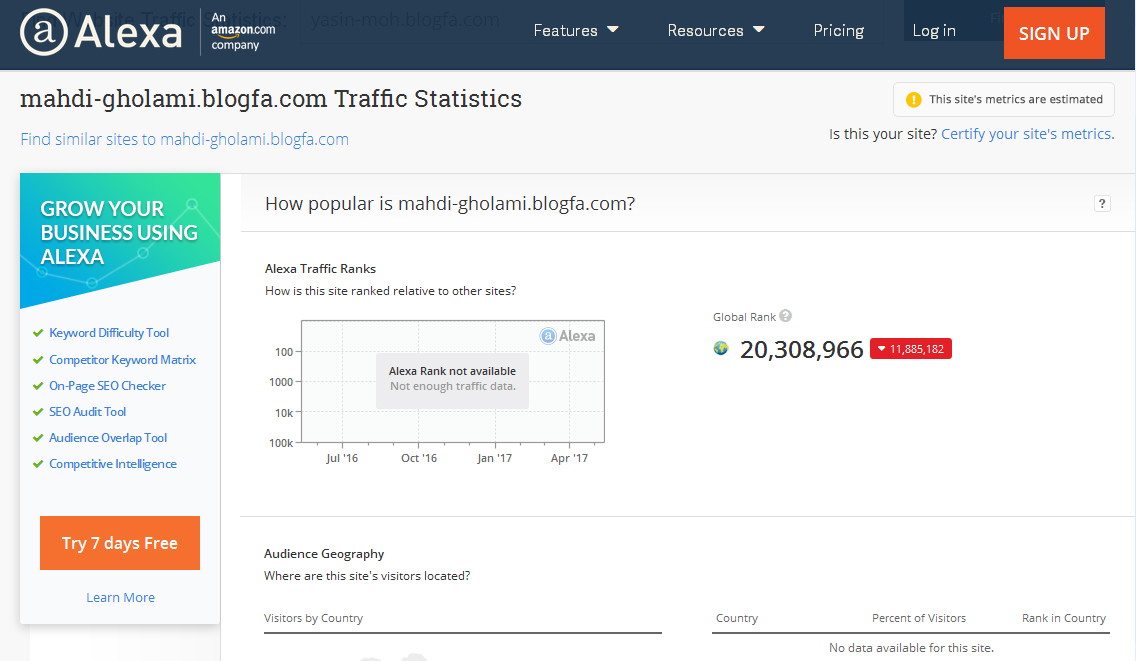This screenshot has height=661, width=1136.
Task: Click the Audience Geography heading
Action: pyautogui.click(x=324, y=554)
